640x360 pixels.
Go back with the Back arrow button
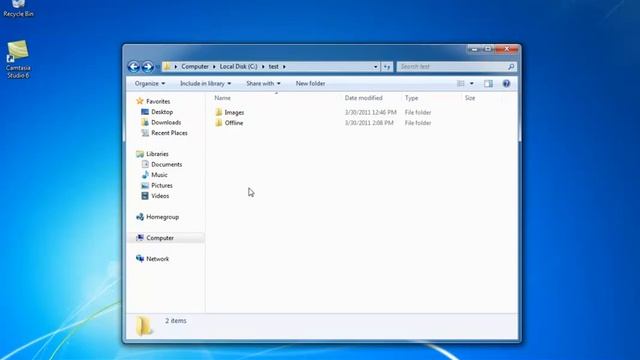(134, 67)
